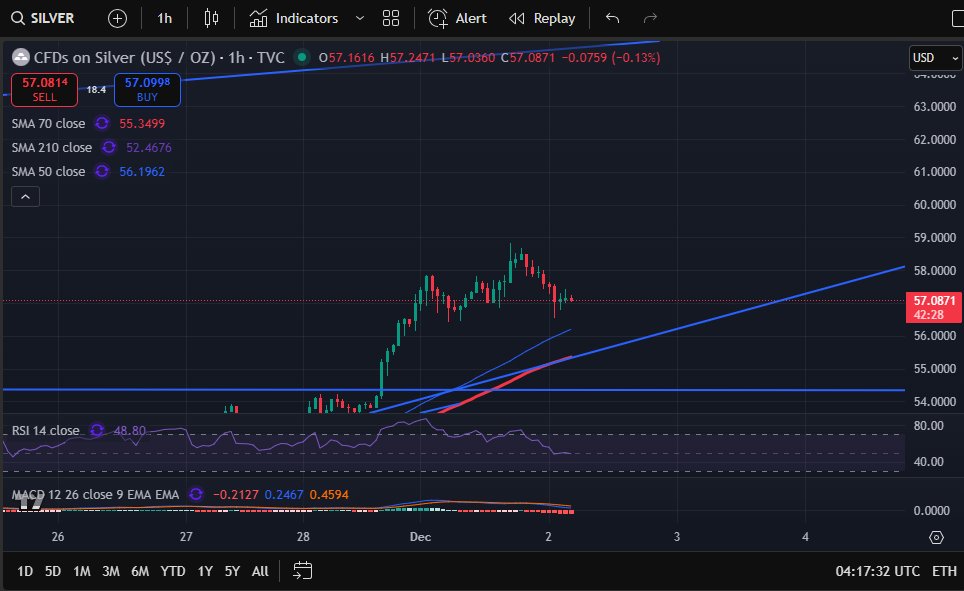Click the add symbol plus icon
Screen dimensions: 964x591
tap(118, 18)
